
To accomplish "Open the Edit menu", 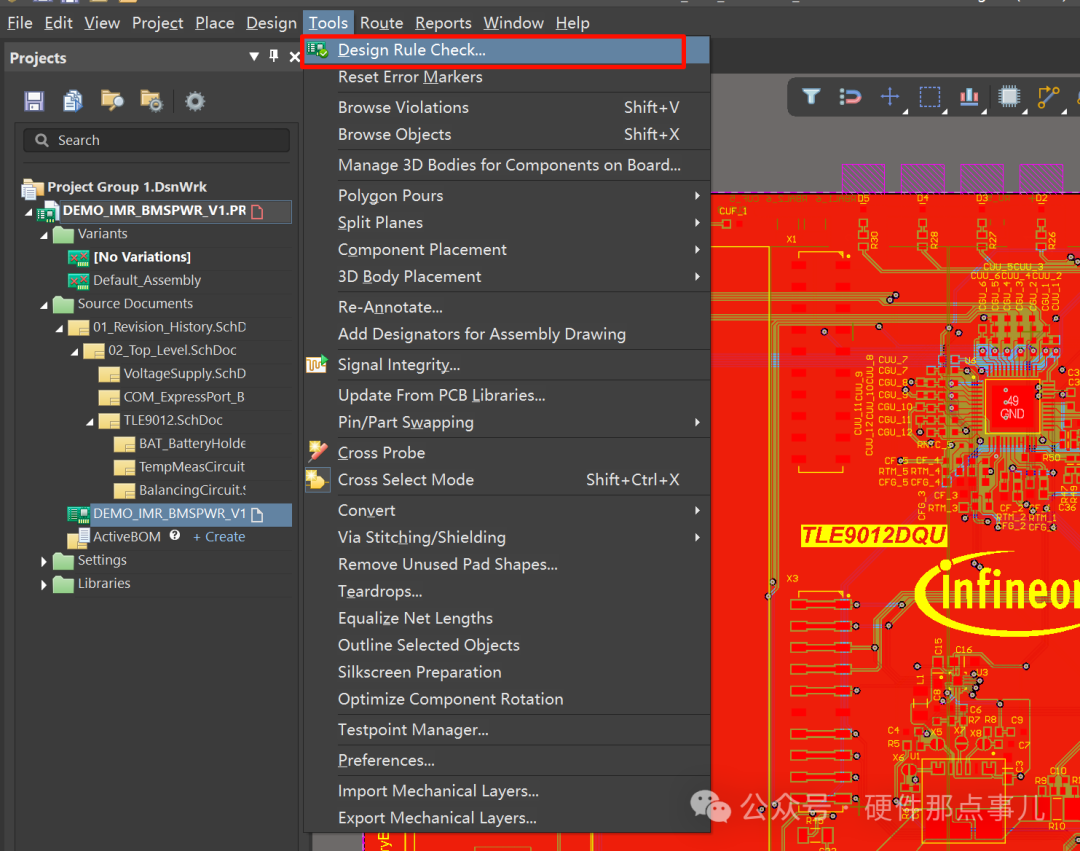I will pyautogui.click(x=59, y=23).
